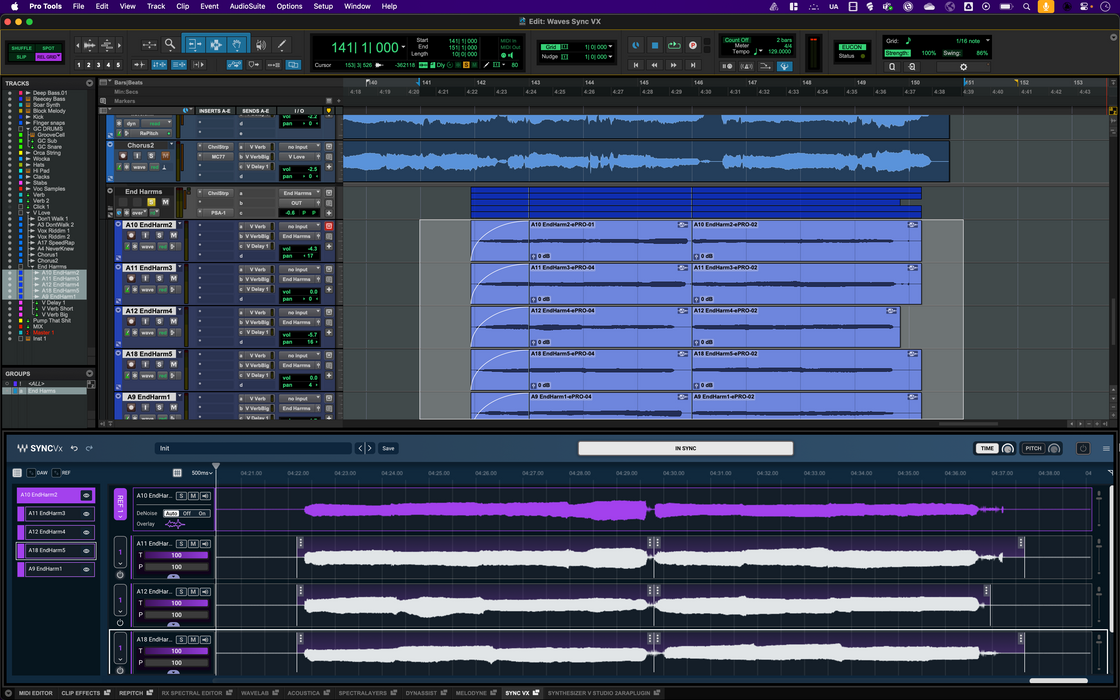
Task: Click the T time slider on A11 EndHarm3
Action: click(177, 555)
